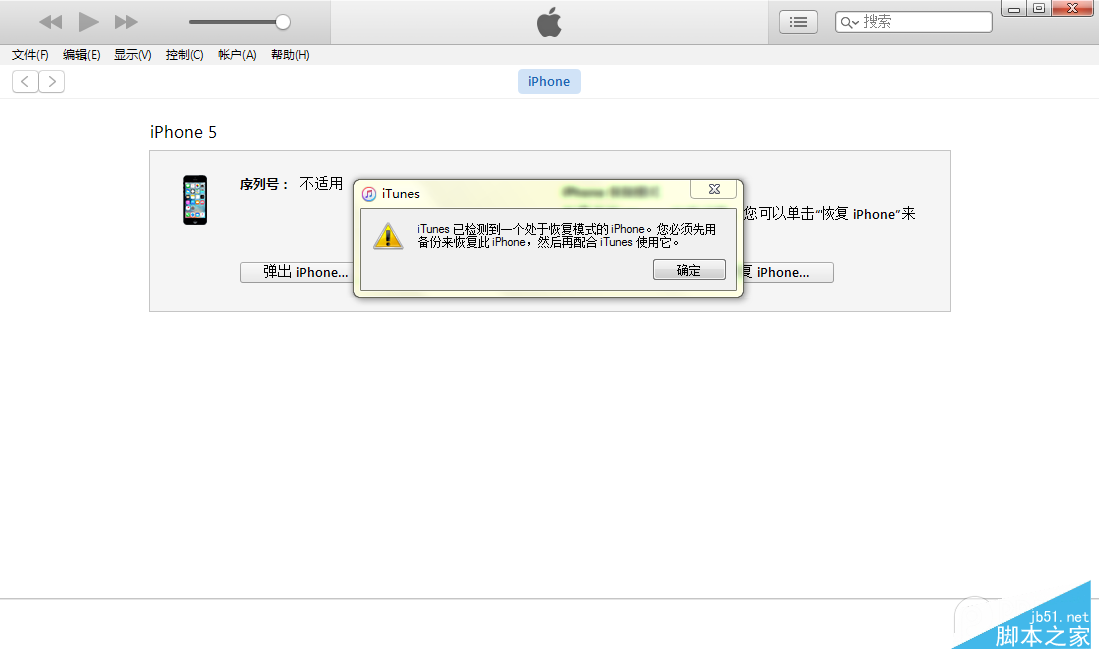Go back with the left arrow button

pos(25,82)
